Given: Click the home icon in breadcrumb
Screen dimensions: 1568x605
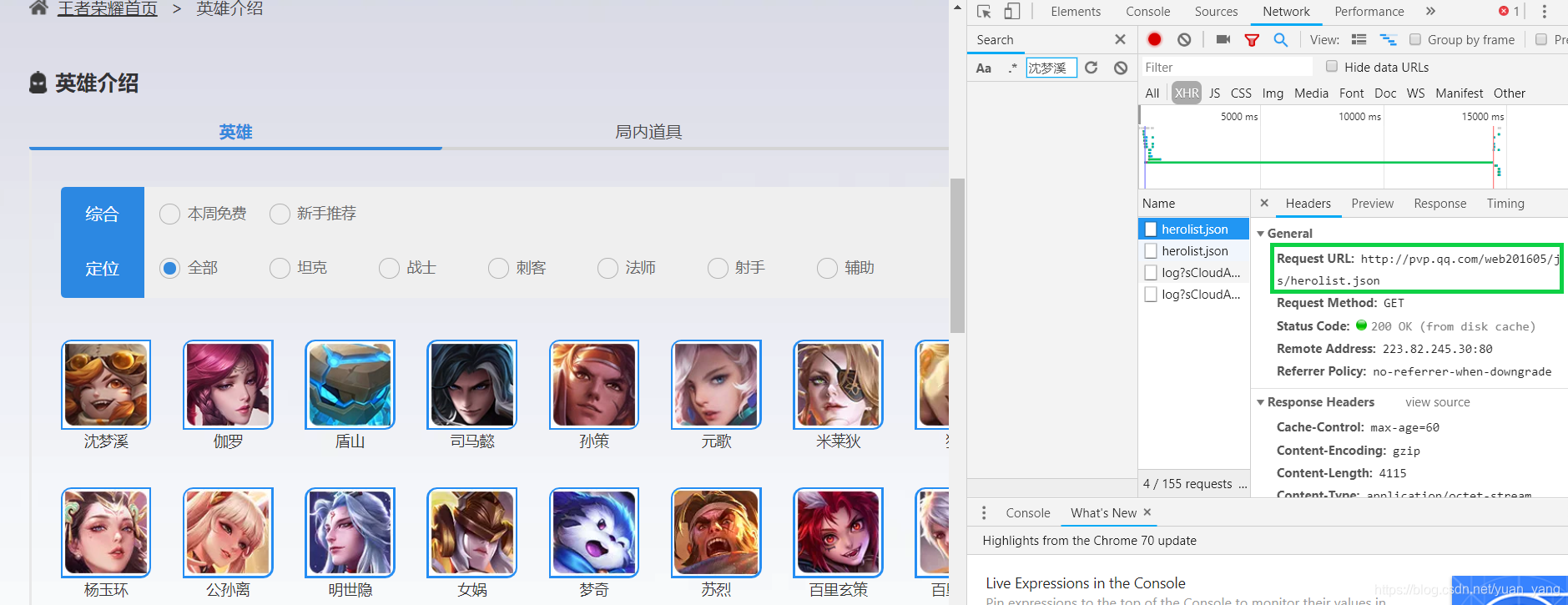Looking at the screenshot, I should [x=38, y=8].
